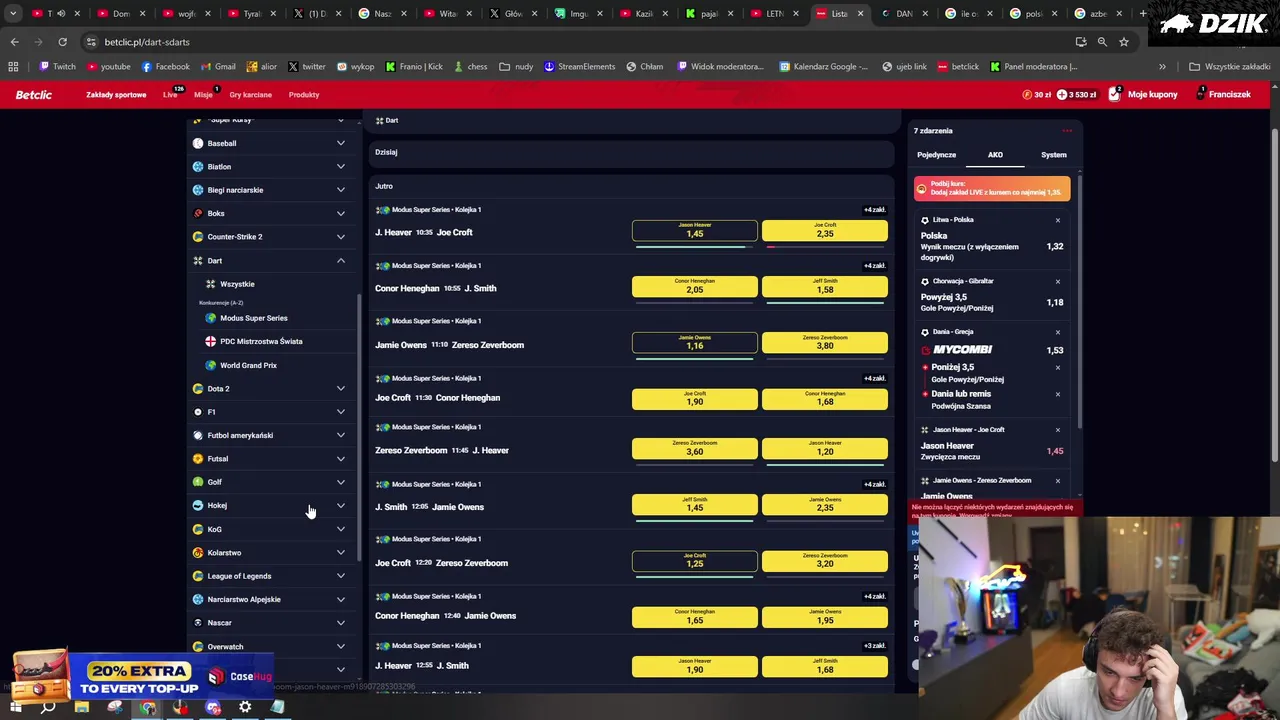The image size is (1280, 720).
Task: Expand the Baseball category
Action: (x=341, y=143)
